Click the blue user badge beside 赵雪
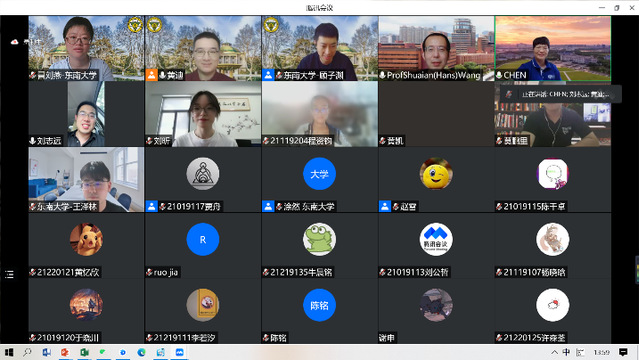This screenshot has height=360, width=639. coord(385,206)
